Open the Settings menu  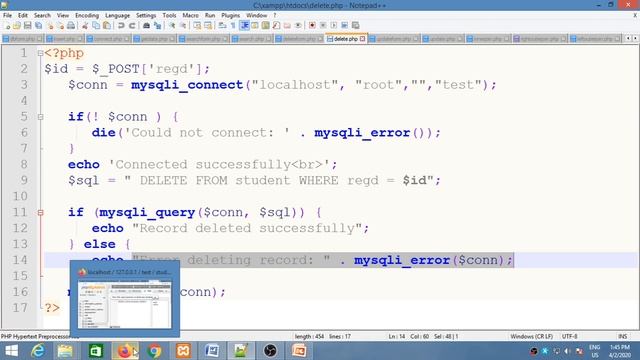[146, 16]
